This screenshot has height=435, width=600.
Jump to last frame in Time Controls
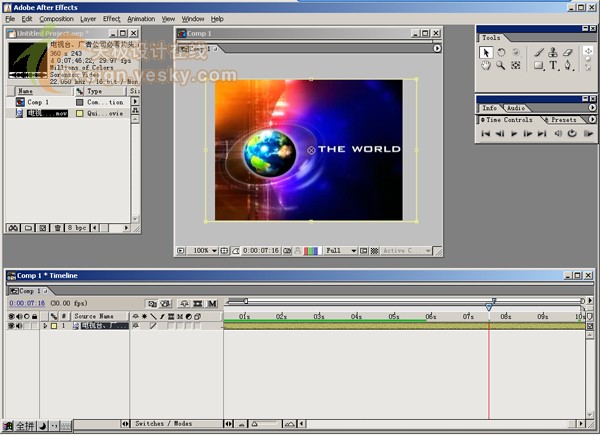point(542,134)
